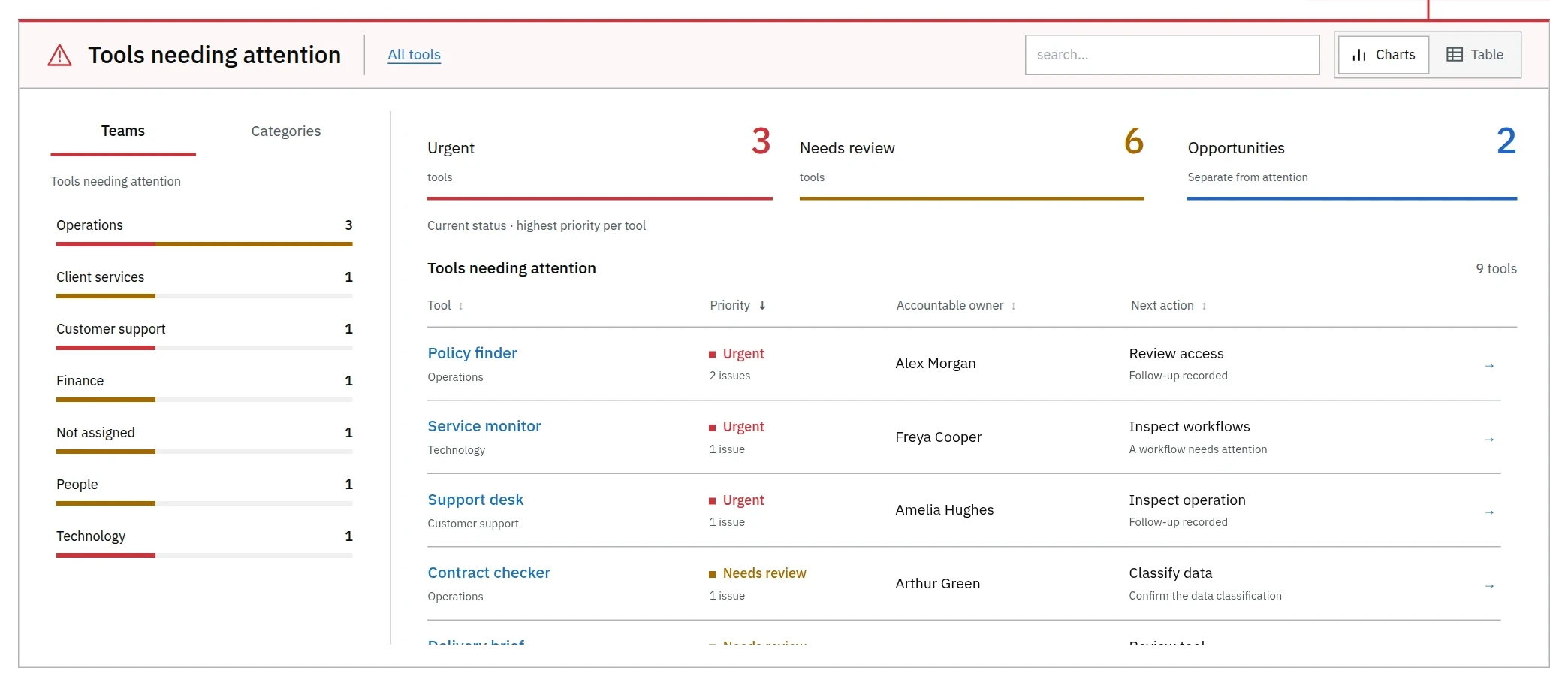Select the Operations team row
The height and width of the screenshot is (686, 1568).
pyautogui.click(x=204, y=231)
